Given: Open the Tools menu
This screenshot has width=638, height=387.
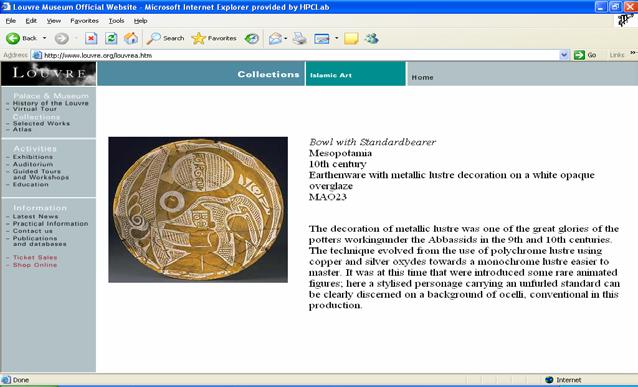Looking at the screenshot, I should (x=116, y=21).
